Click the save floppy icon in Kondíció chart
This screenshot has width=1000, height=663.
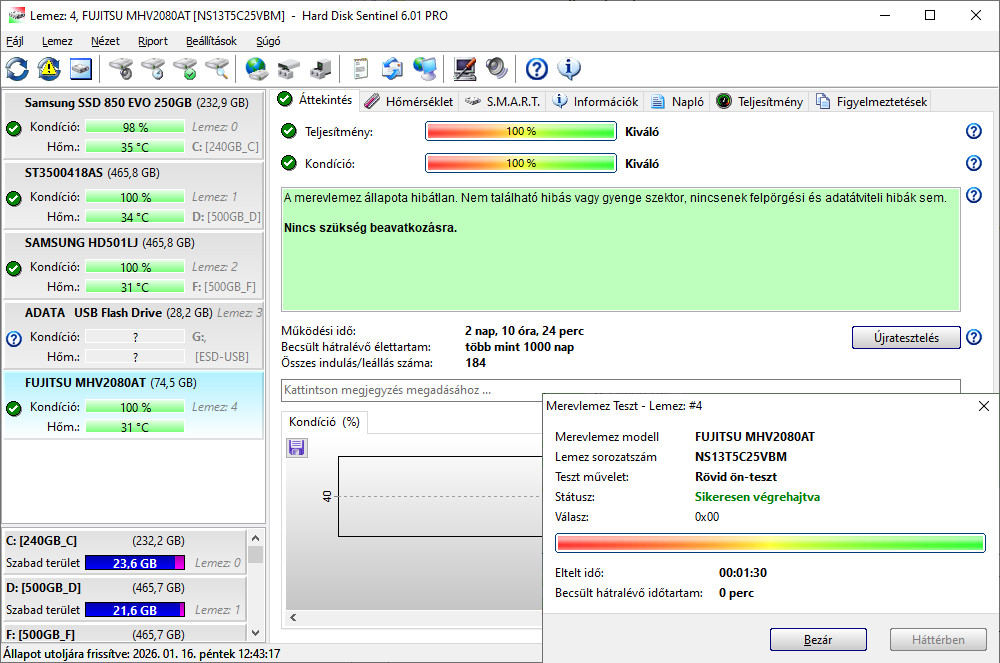pos(296,448)
